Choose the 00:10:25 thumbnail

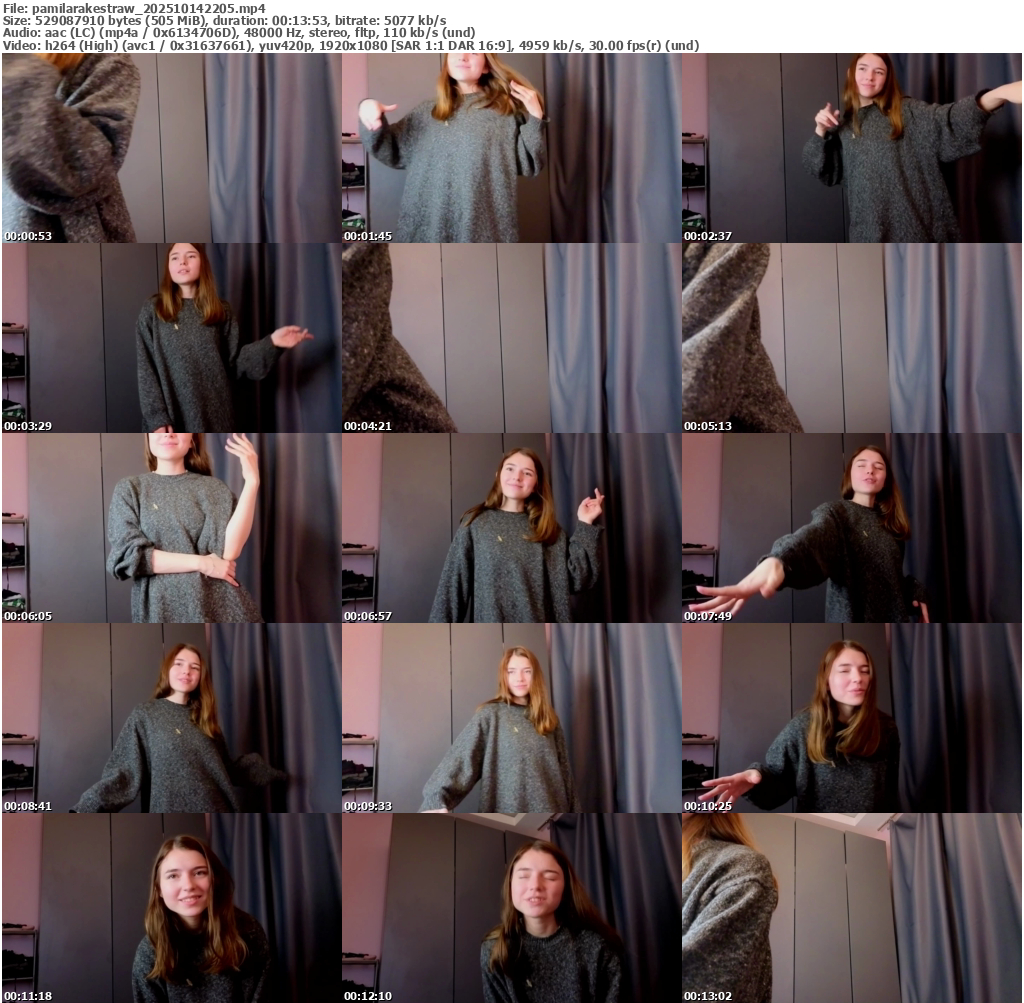851,718
